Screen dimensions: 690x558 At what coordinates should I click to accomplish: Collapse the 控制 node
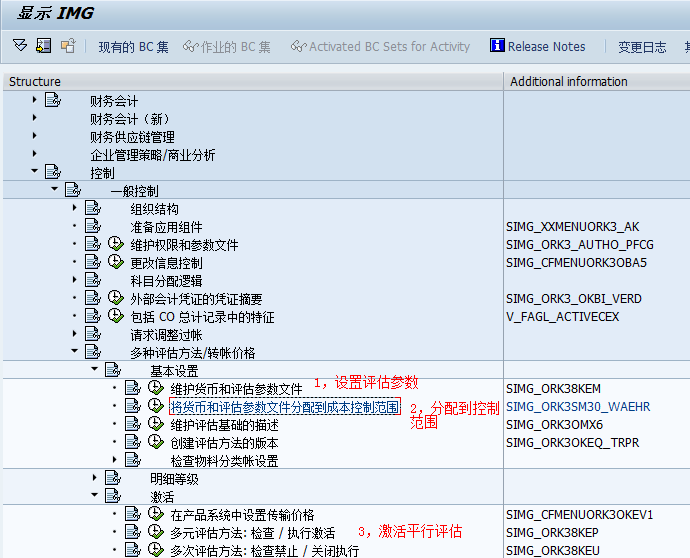click(34, 171)
